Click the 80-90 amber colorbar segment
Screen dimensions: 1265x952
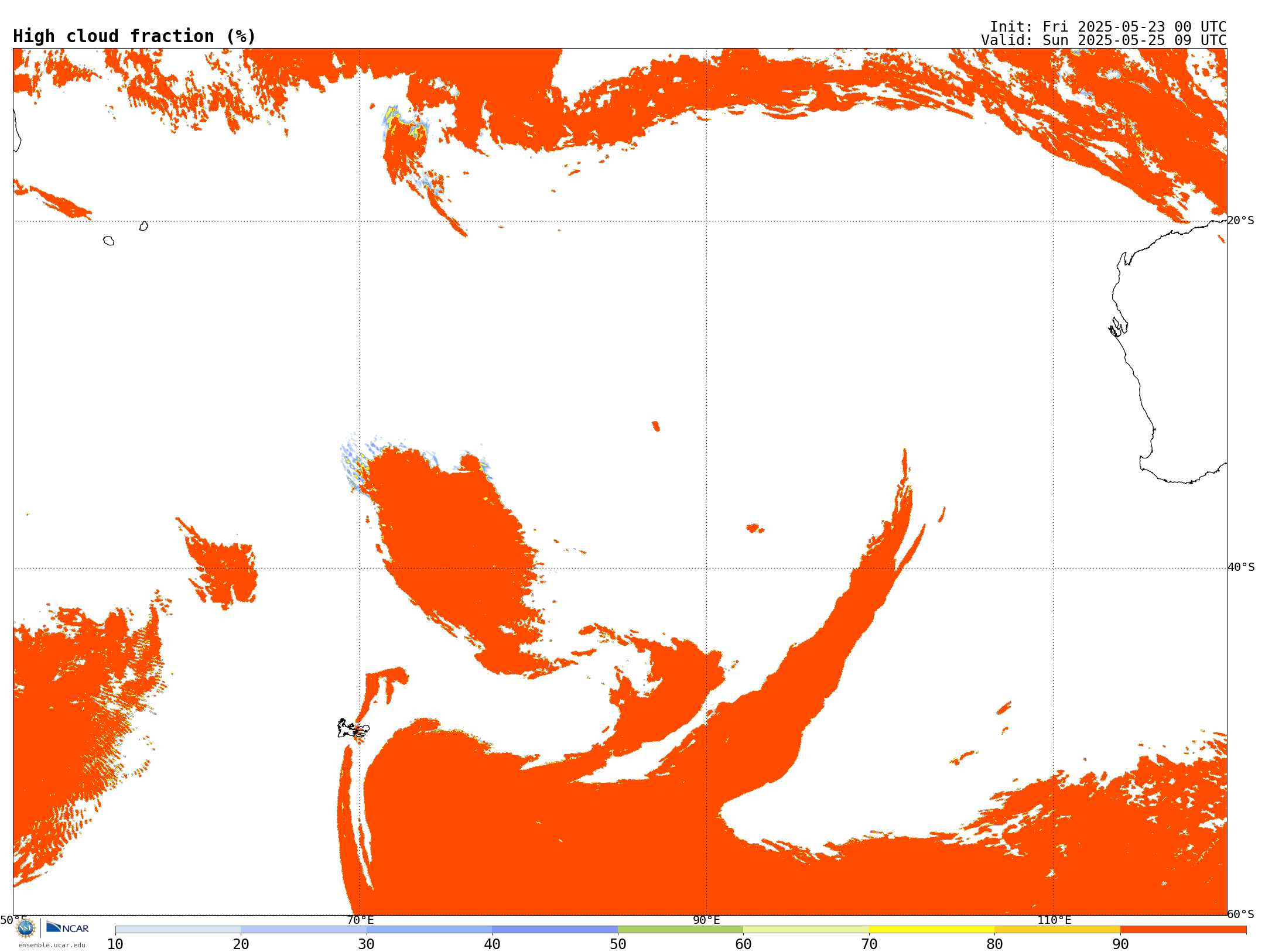tap(1057, 930)
